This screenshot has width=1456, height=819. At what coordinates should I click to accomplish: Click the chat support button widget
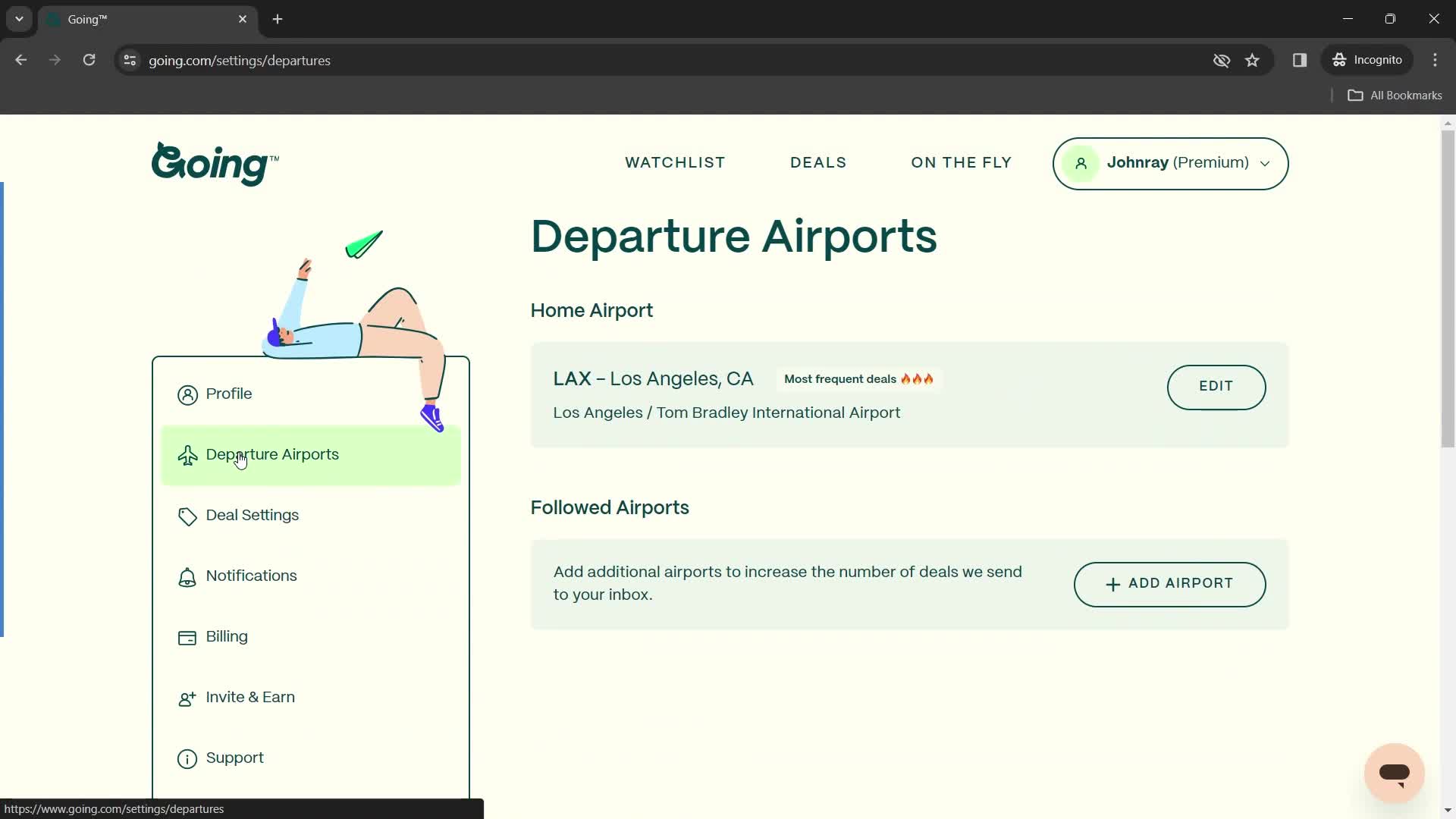point(1396,773)
